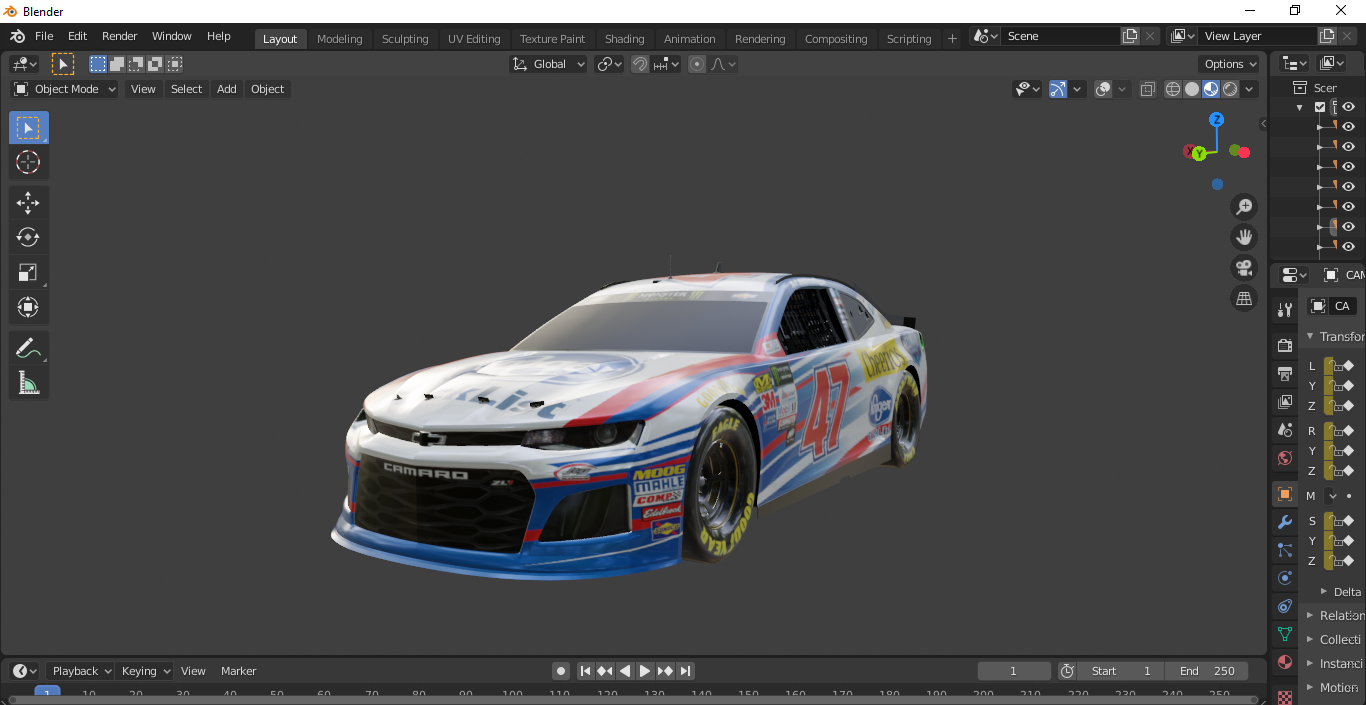The image size is (1366, 705).
Task: Open the World properties globe tab
Action: [1285, 458]
